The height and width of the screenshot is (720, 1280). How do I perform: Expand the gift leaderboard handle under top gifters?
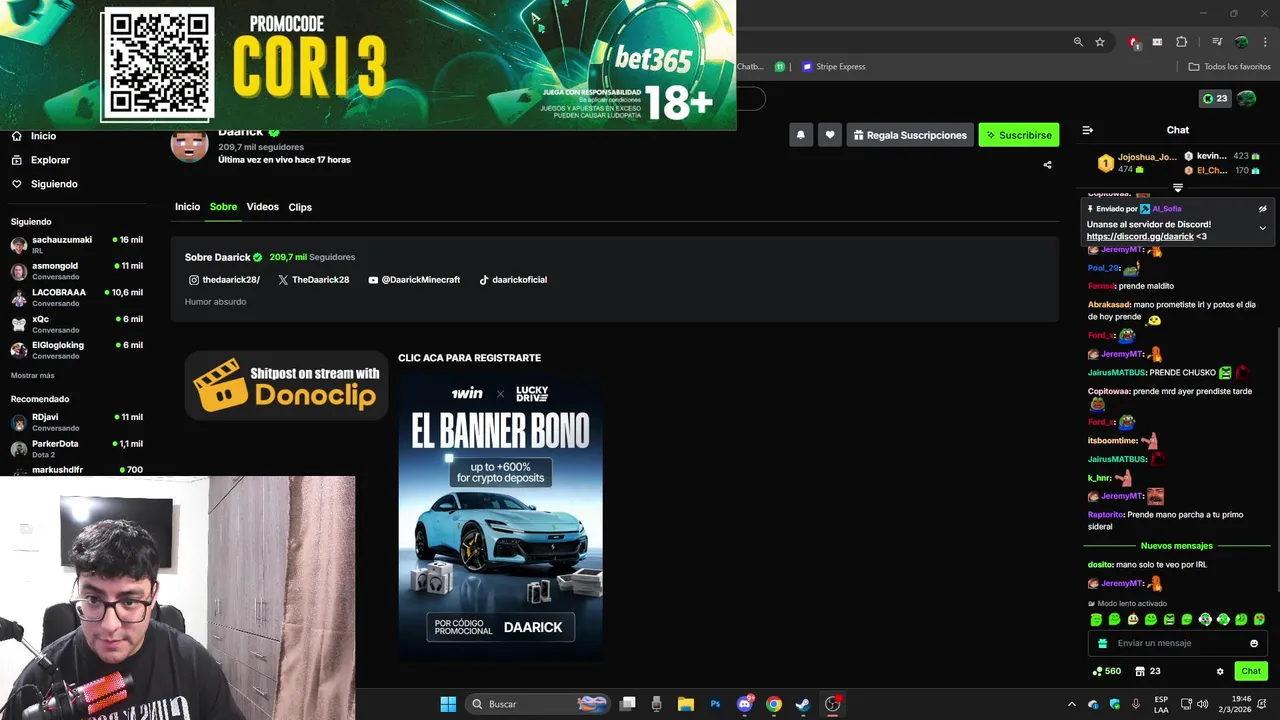[x=1178, y=188]
